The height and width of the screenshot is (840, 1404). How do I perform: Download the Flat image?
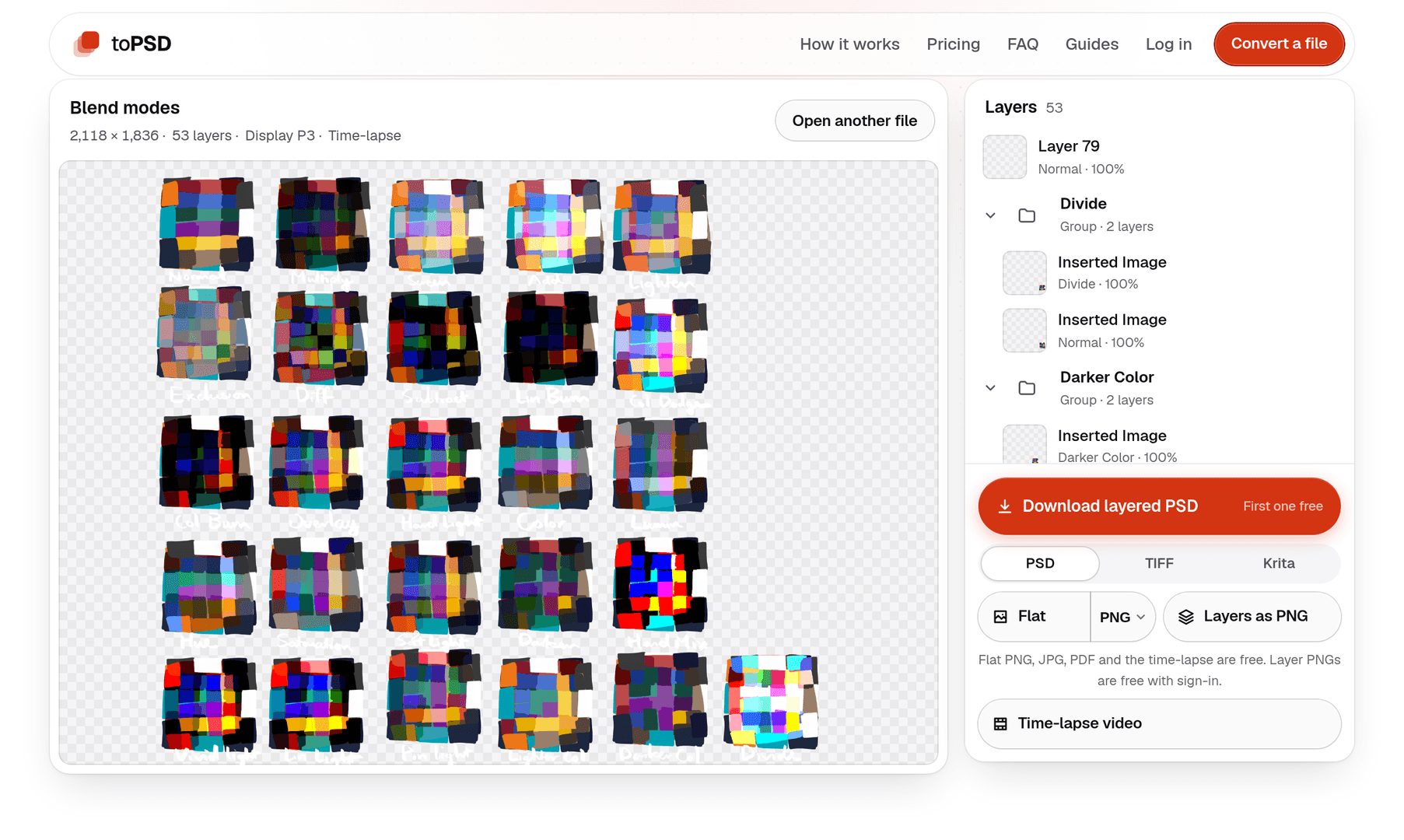[x=1034, y=617]
